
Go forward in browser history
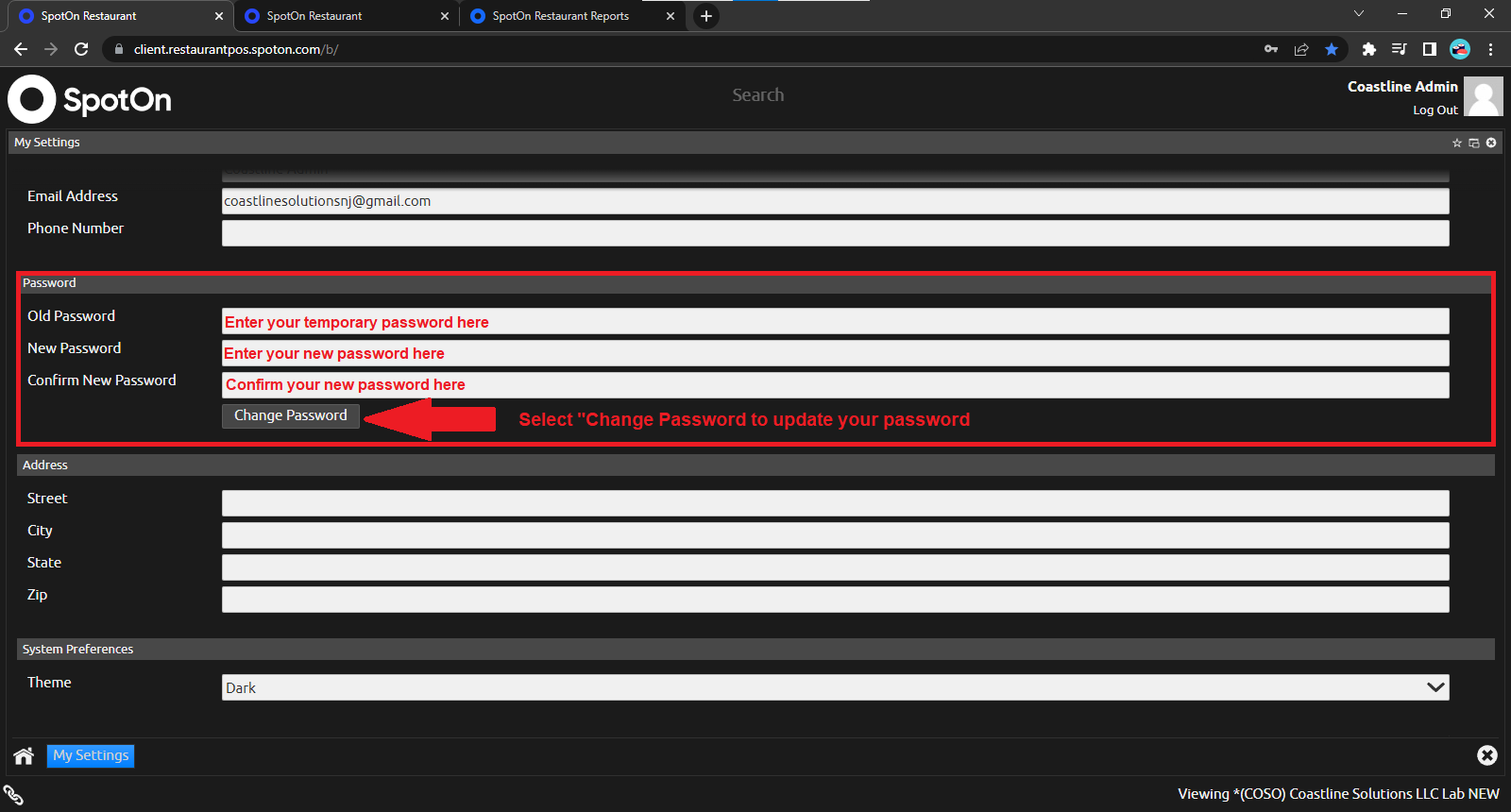[51, 49]
